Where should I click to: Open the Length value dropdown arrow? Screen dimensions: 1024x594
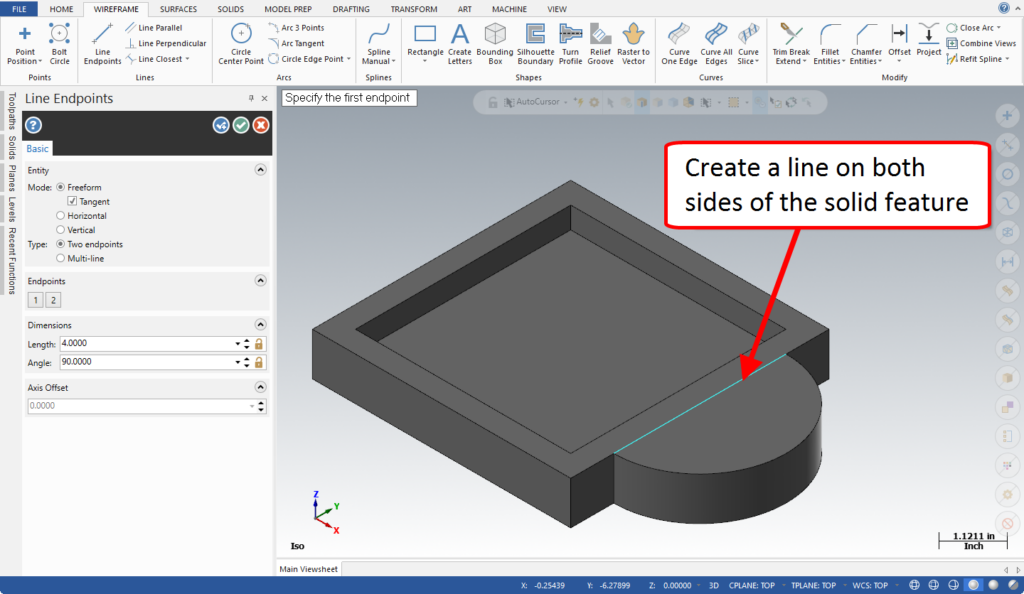(238, 344)
